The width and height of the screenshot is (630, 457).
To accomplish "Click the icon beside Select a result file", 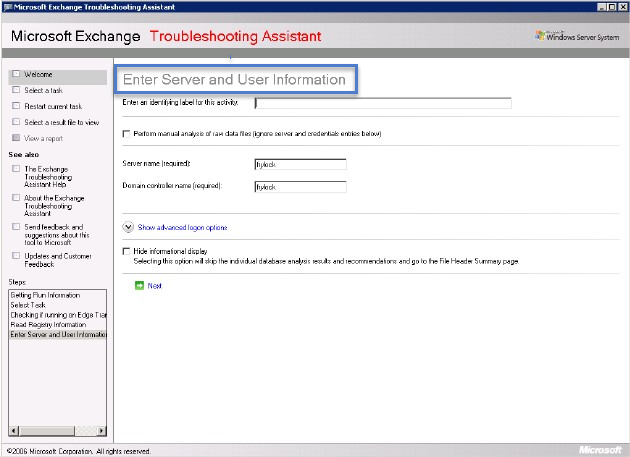I will pos(16,122).
